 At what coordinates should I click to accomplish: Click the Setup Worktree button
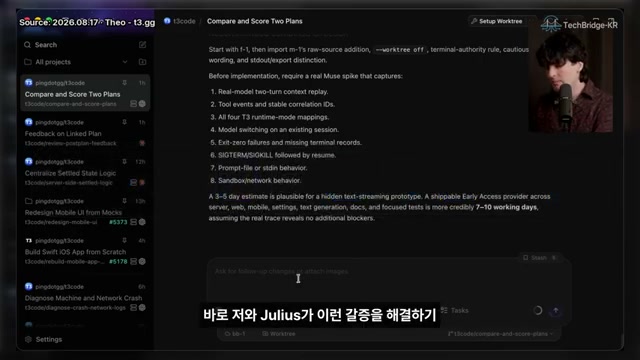click(497, 21)
